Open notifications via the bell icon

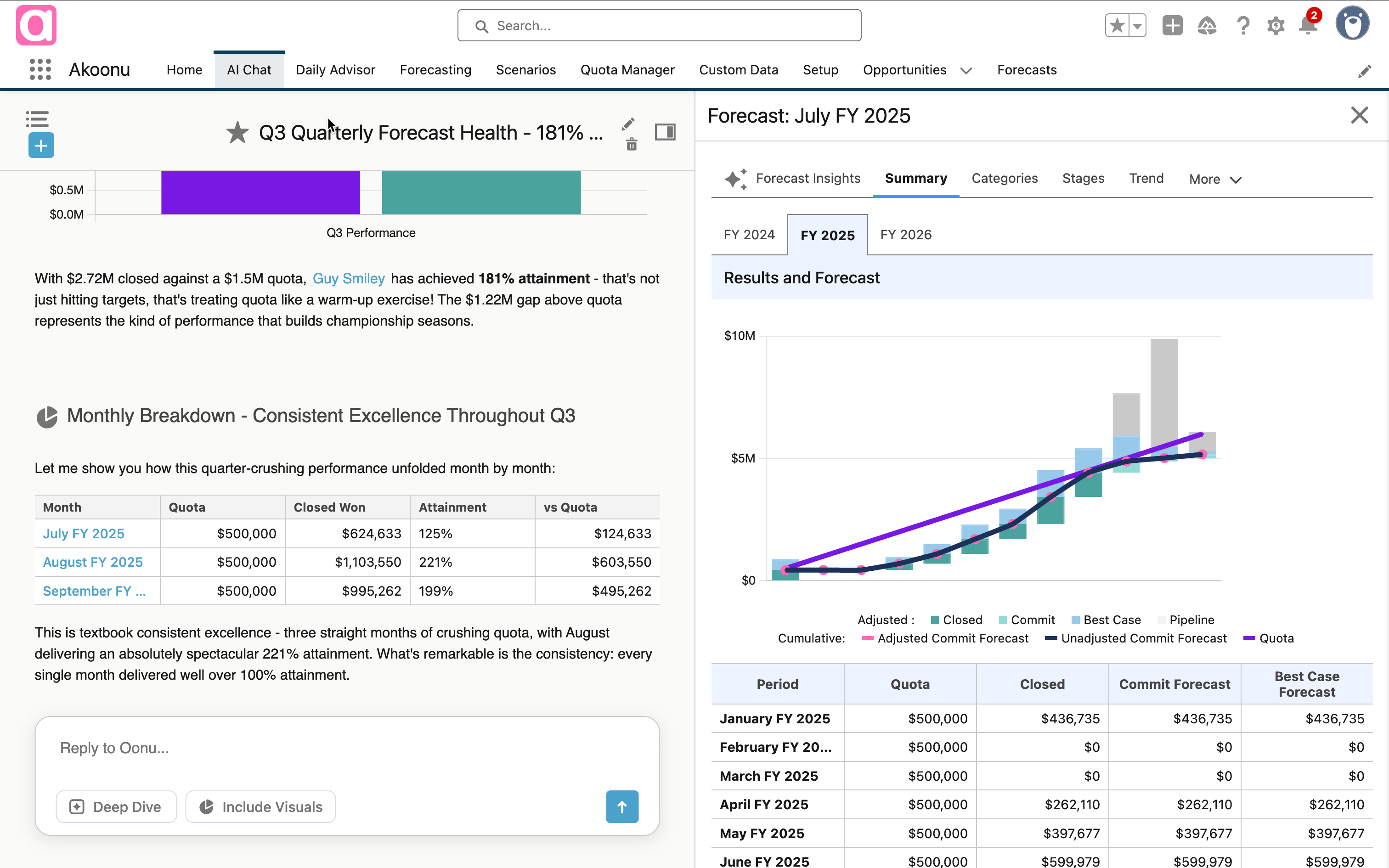tap(1308, 25)
